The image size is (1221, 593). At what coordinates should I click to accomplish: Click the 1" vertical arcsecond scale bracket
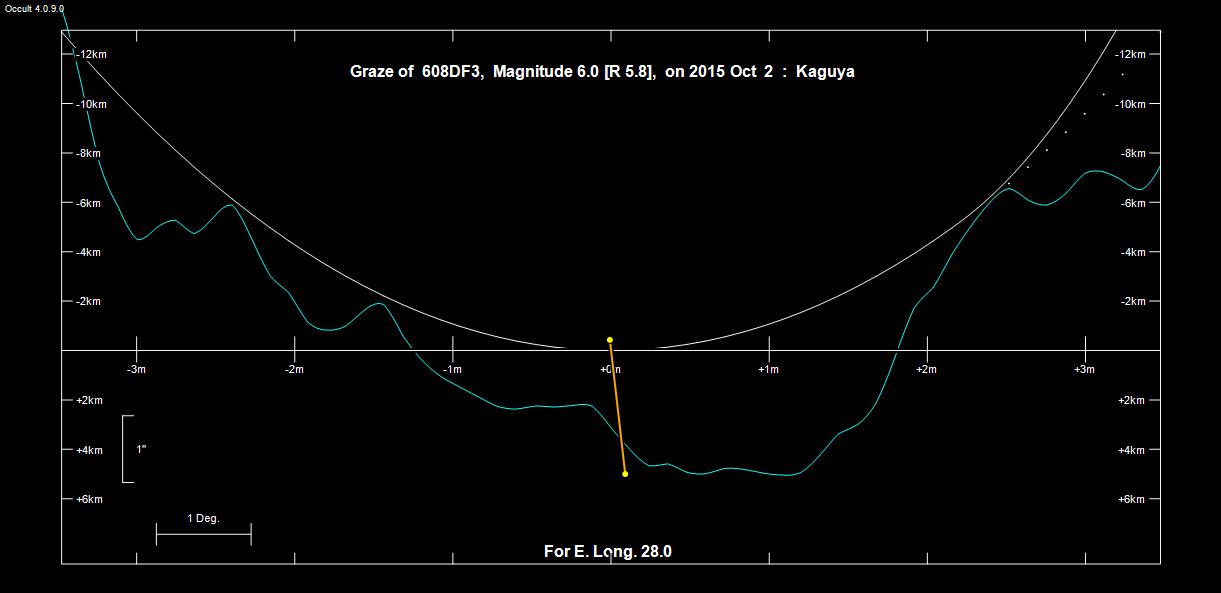pos(126,449)
